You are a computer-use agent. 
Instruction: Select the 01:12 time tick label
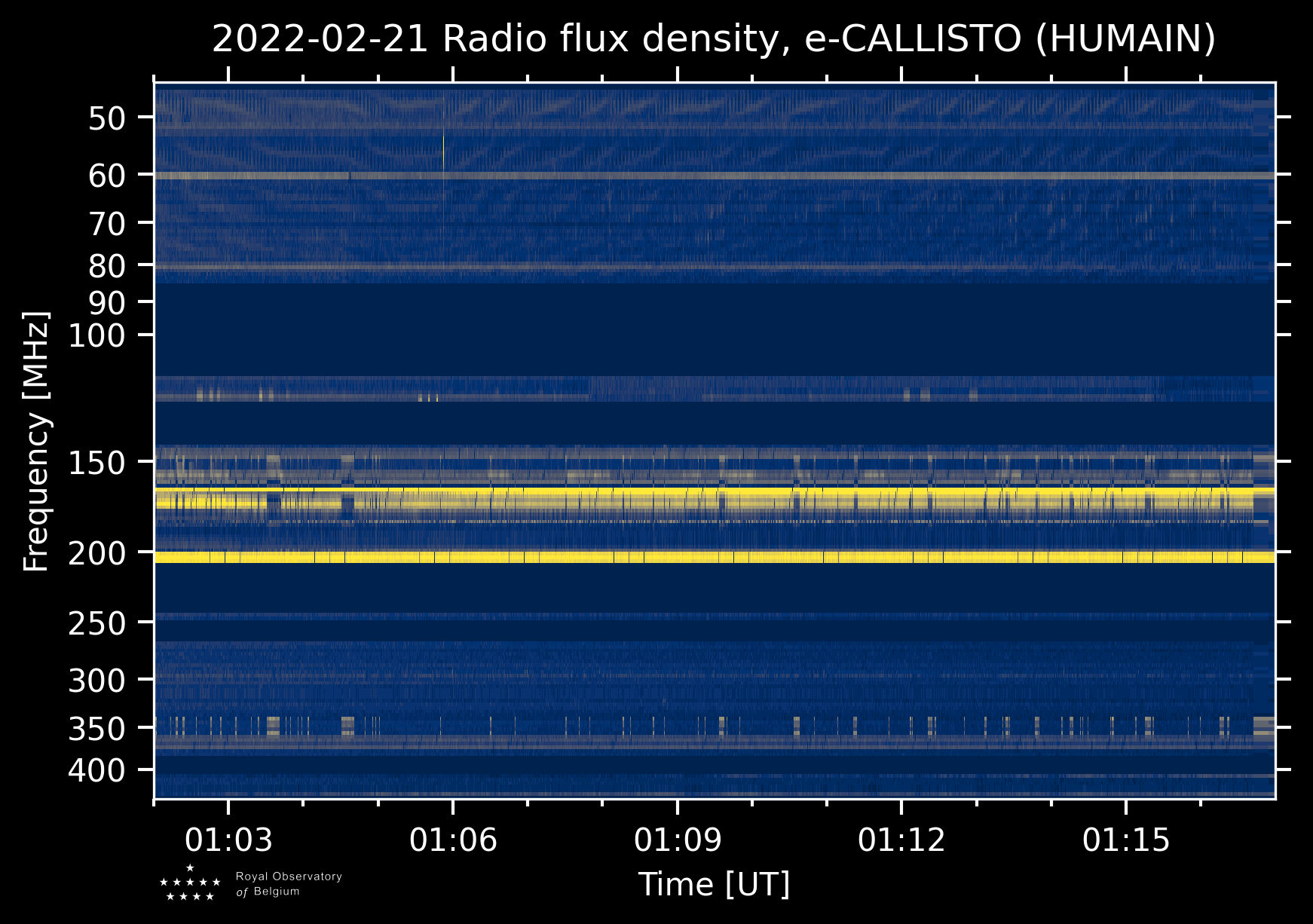pyautogui.click(x=901, y=840)
